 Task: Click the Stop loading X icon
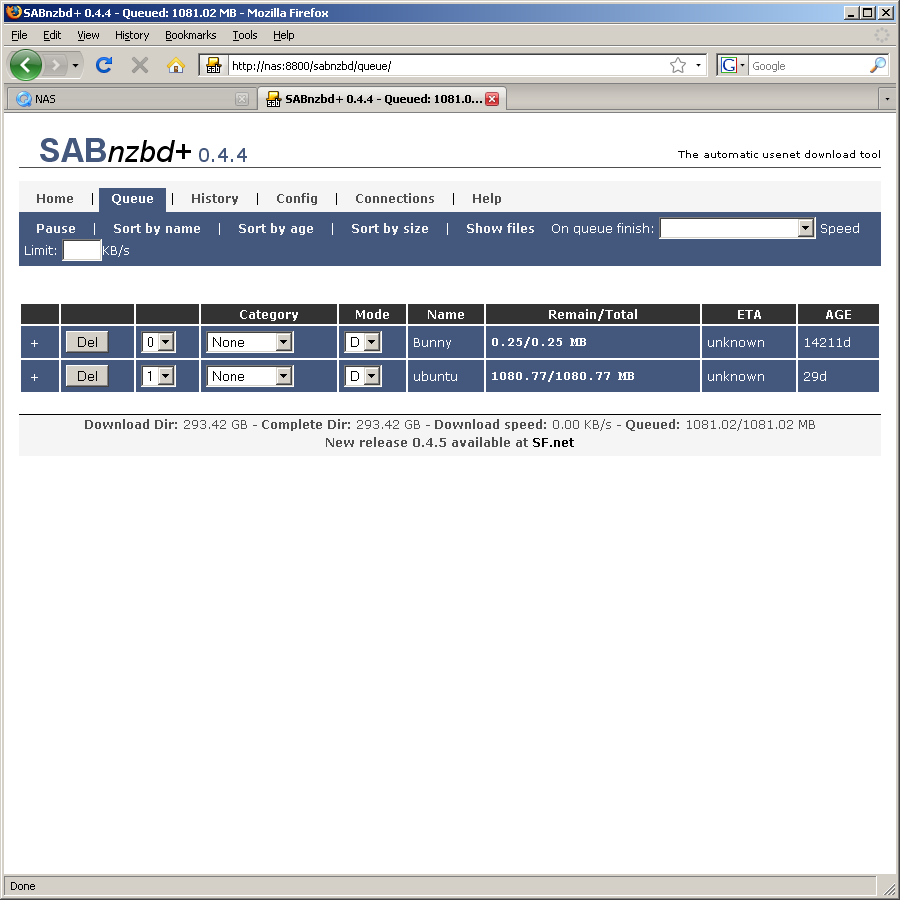(x=139, y=65)
